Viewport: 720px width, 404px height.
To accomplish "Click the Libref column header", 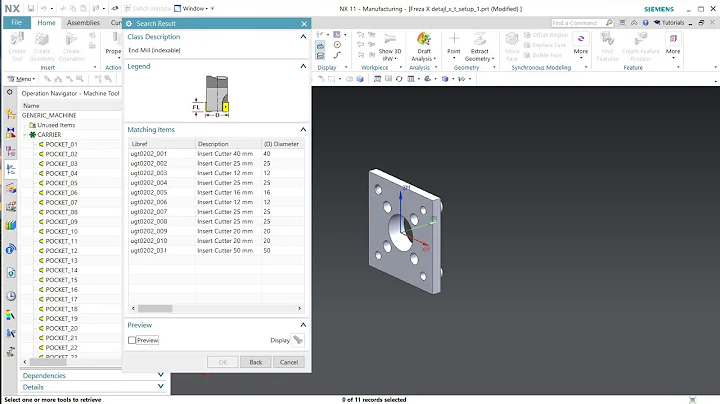I will [162, 144].
